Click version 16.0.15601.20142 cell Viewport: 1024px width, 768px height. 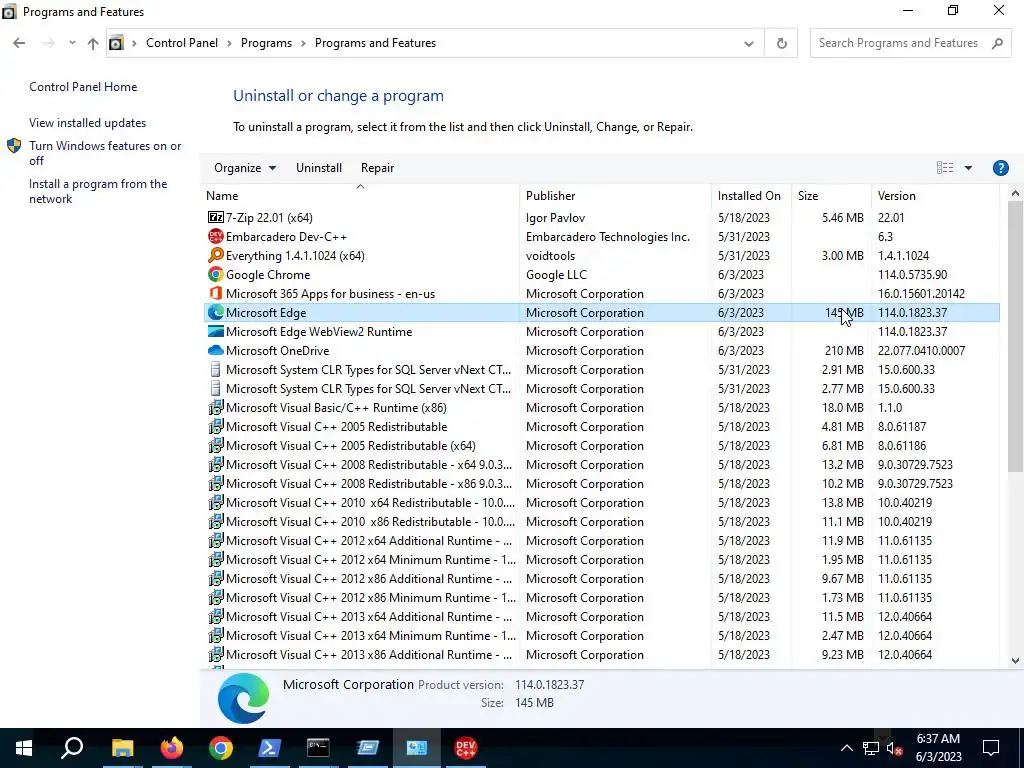(x=921, y=294)
